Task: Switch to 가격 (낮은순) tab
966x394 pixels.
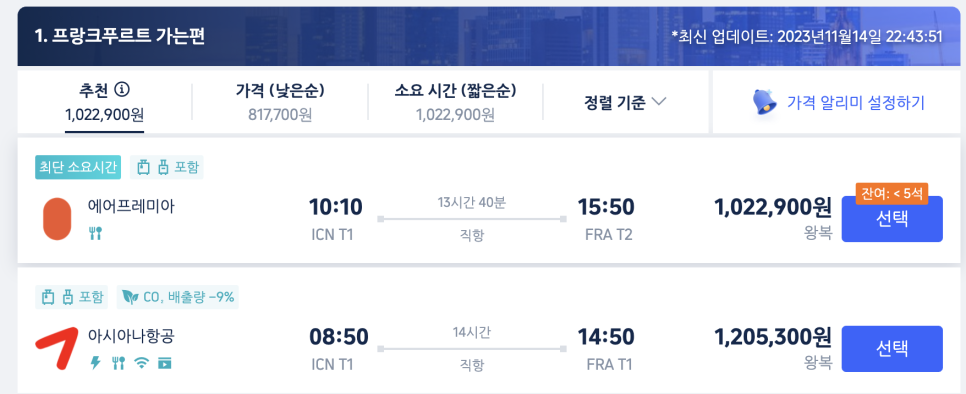Action: coord(280,102)
